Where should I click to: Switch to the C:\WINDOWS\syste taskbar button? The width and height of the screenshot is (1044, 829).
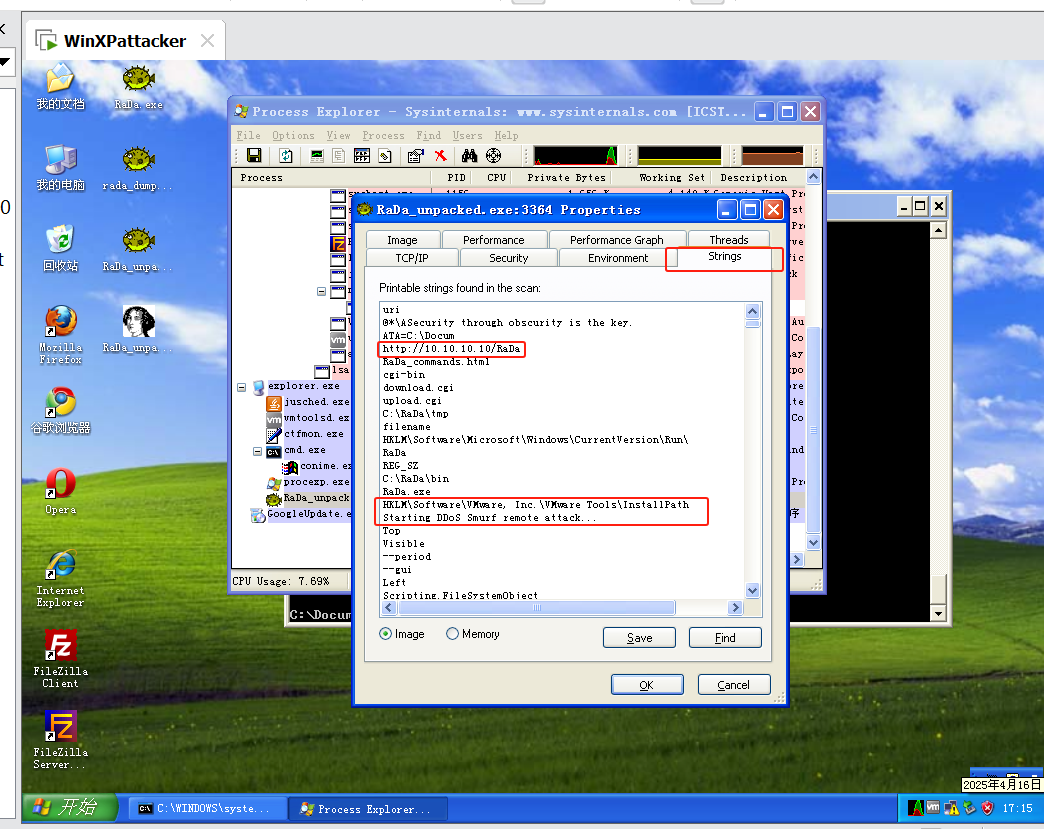[x=206, y=808]
